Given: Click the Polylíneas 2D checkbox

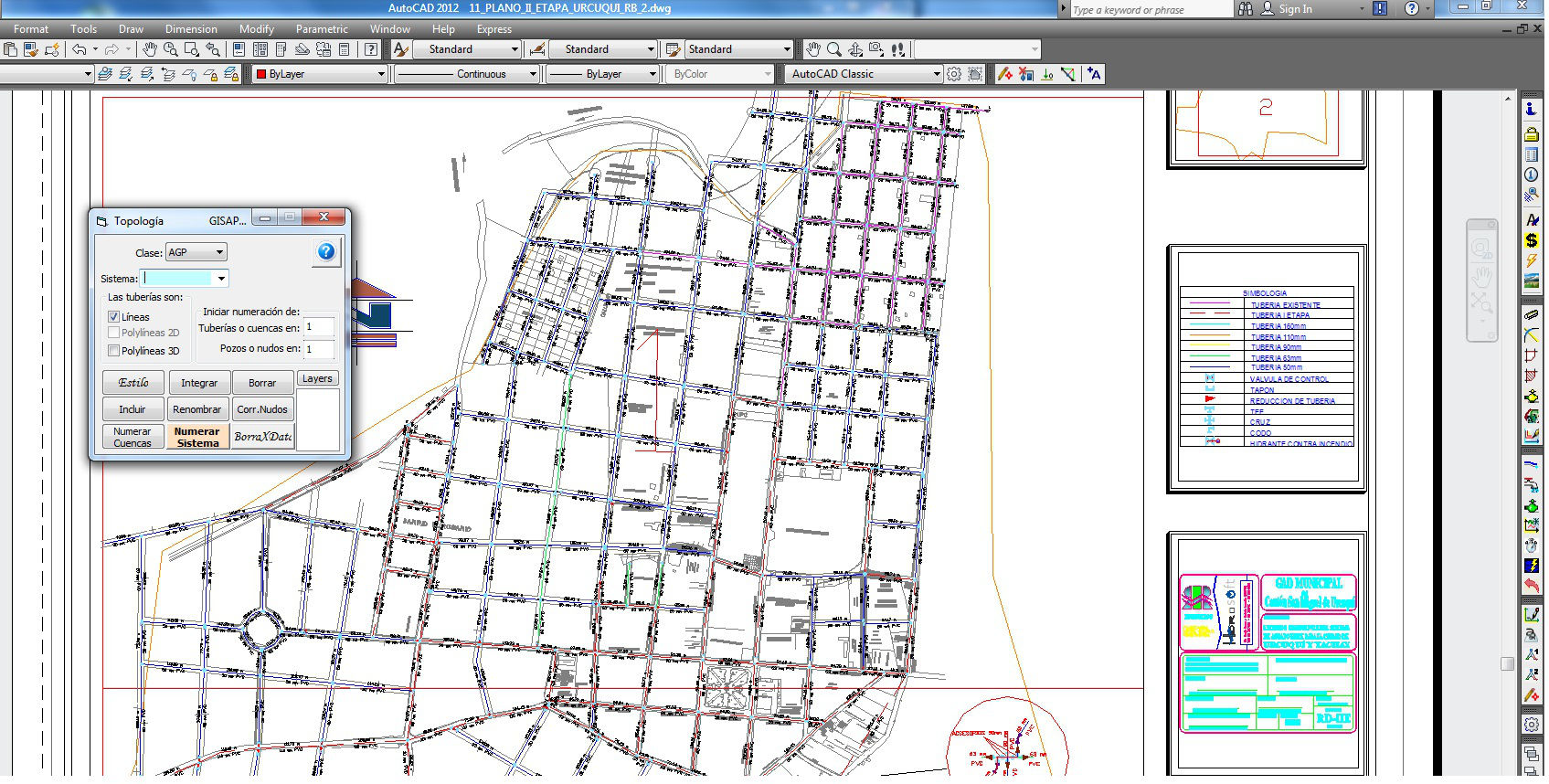Looking at the screenshot, I should coord(114,334).
